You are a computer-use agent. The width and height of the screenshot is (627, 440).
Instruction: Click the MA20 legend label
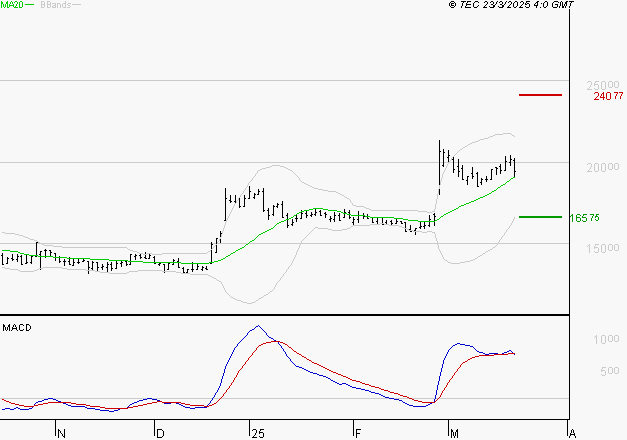(x=12, y=5)
